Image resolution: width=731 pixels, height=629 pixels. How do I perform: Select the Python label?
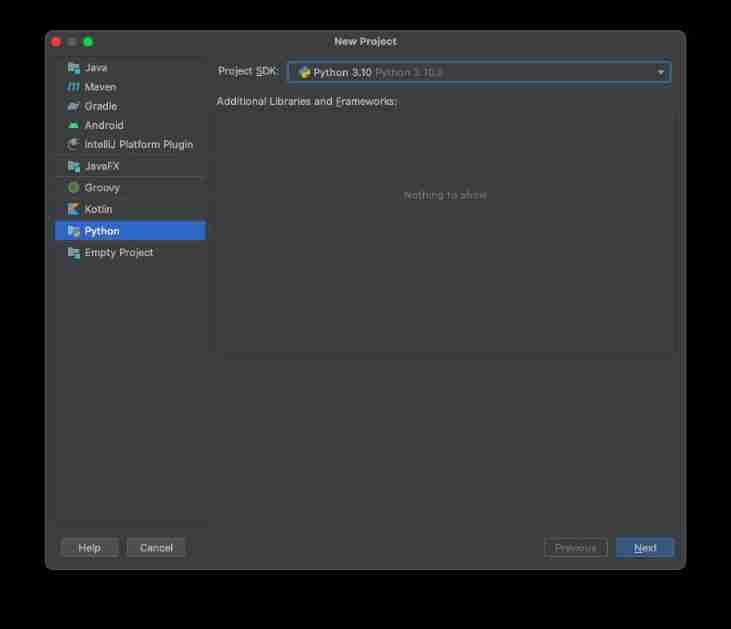tap(102, 231)
